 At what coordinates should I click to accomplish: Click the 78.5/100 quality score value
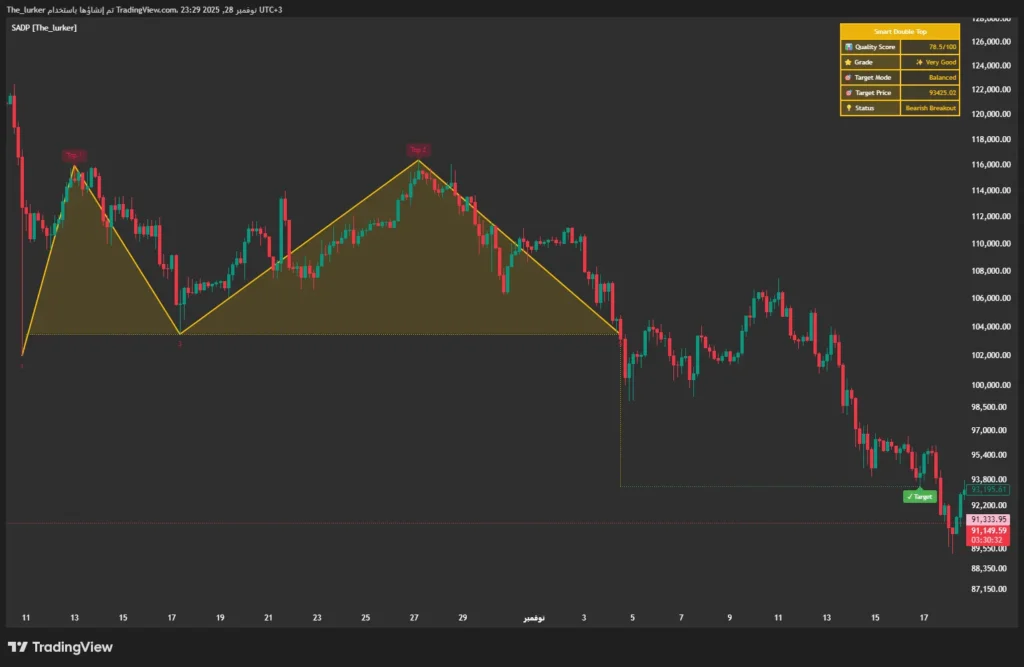click(x=942, y=47)
